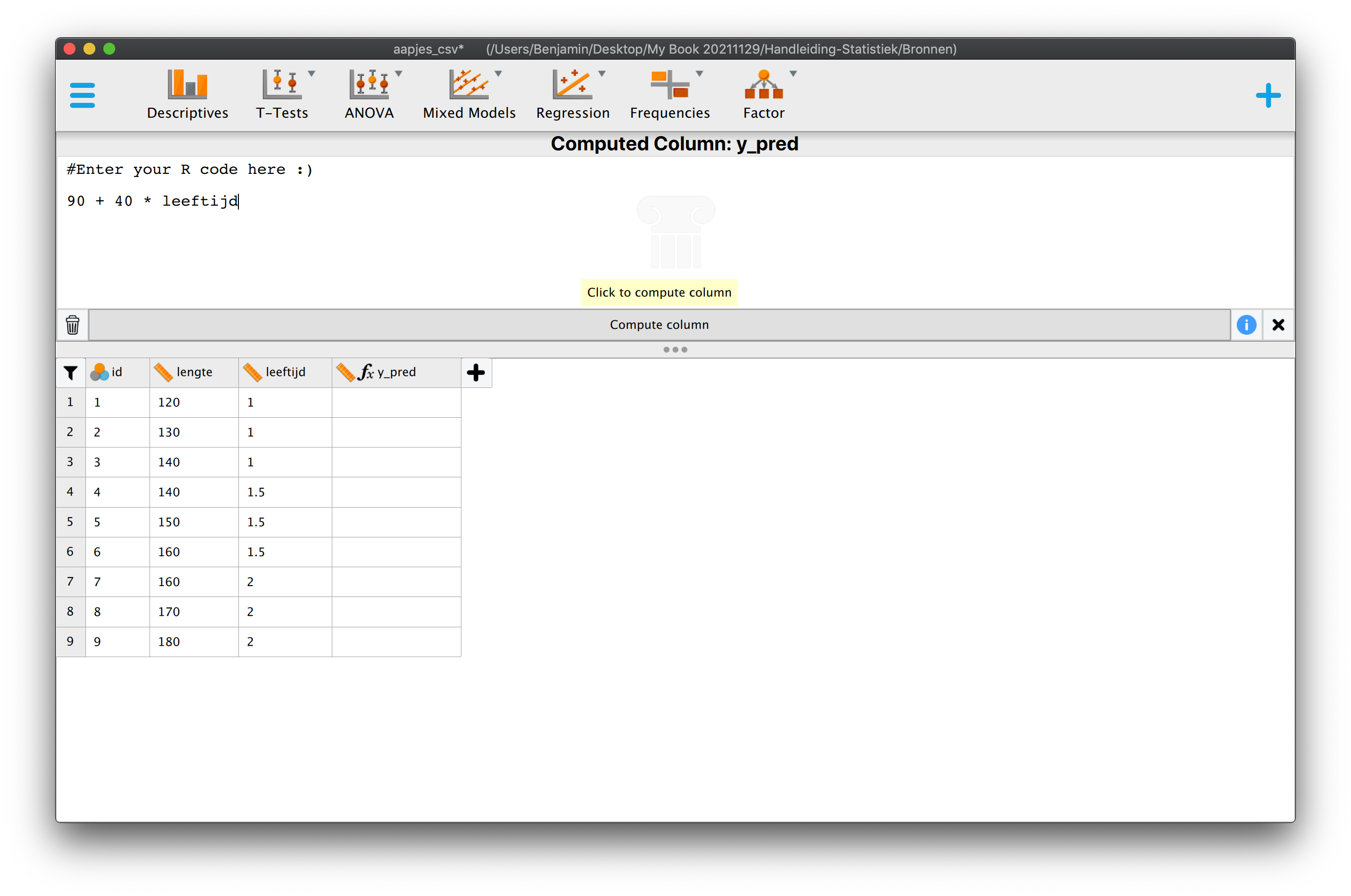Click the 'Computed Column: y_pred' title
Viewport: 1351px width, 896px height.
(675, 144)
